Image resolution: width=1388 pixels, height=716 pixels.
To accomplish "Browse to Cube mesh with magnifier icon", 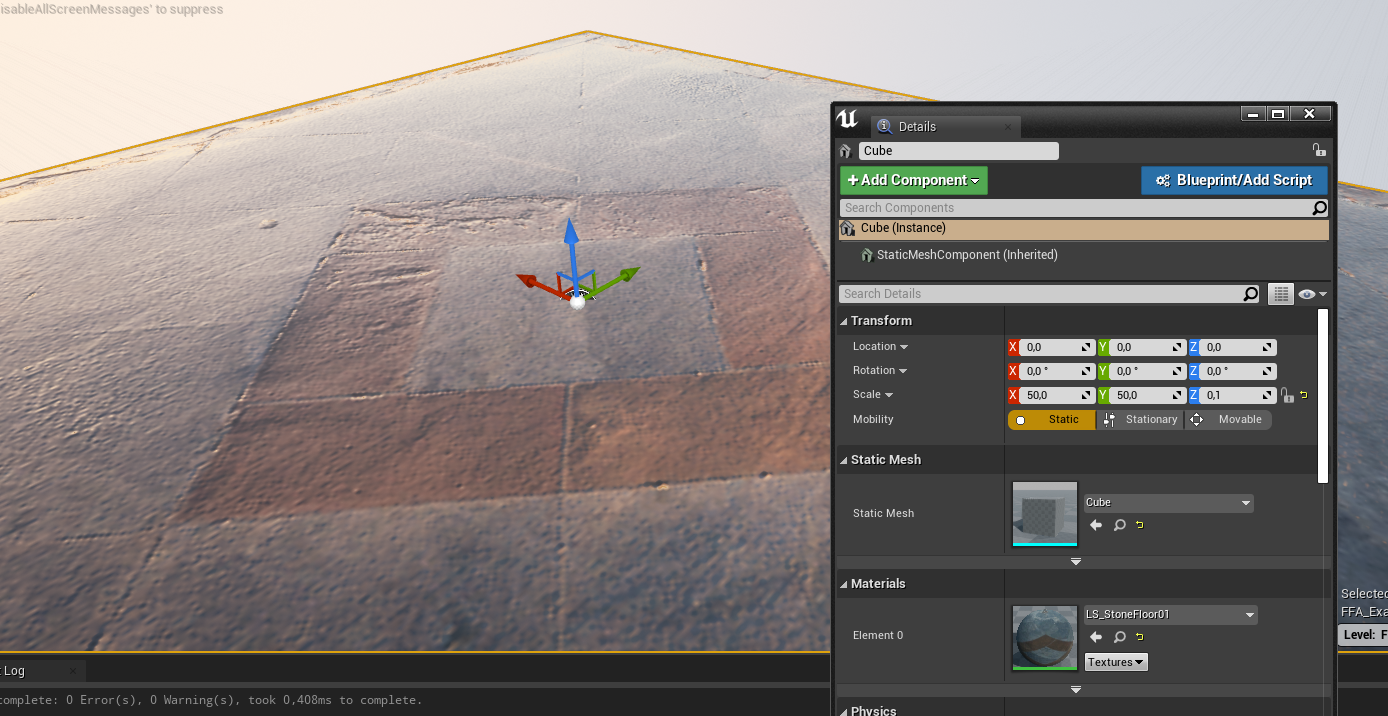I will 1120,525.
